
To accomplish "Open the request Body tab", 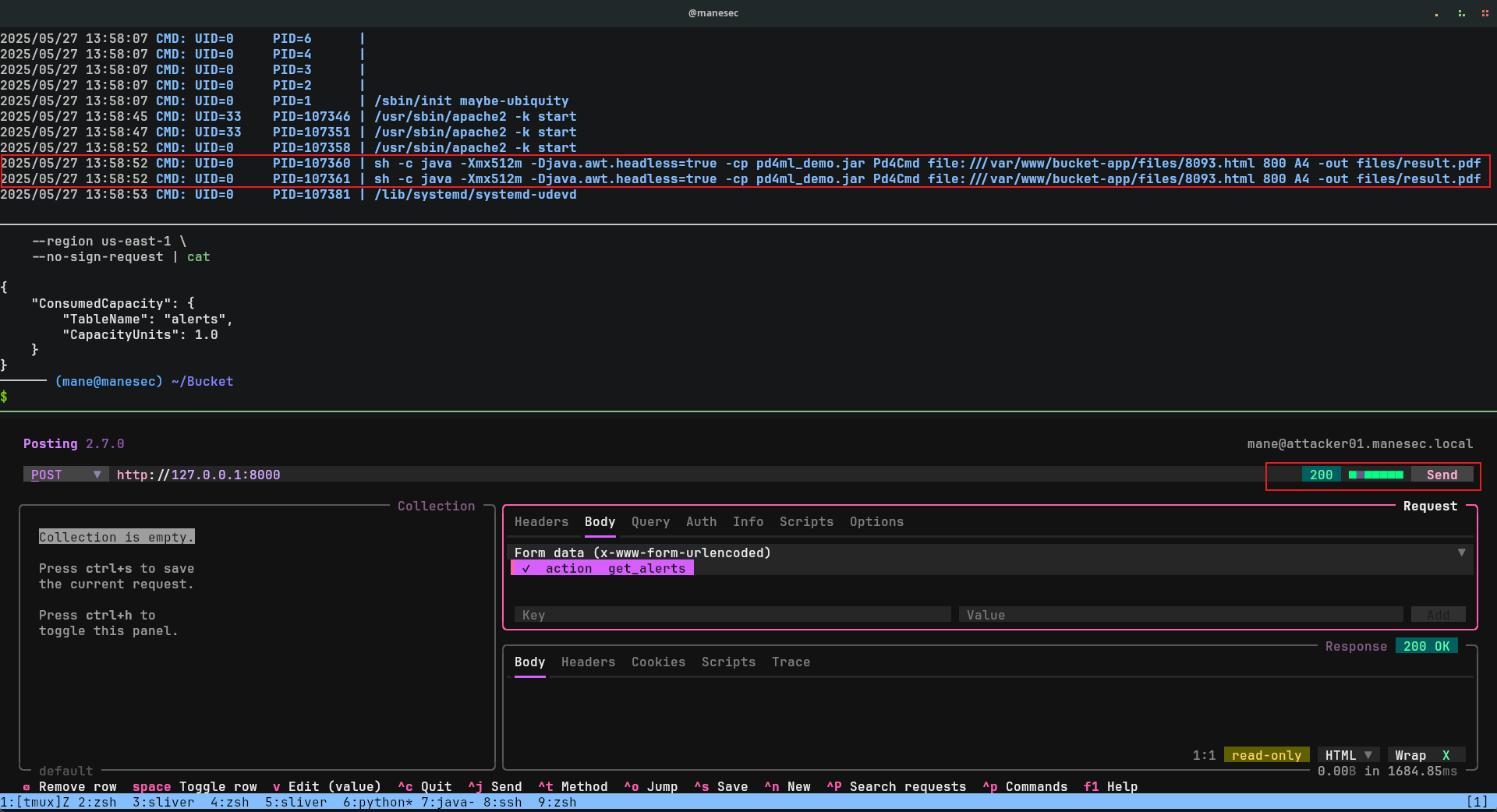I will tap(600, 522).
